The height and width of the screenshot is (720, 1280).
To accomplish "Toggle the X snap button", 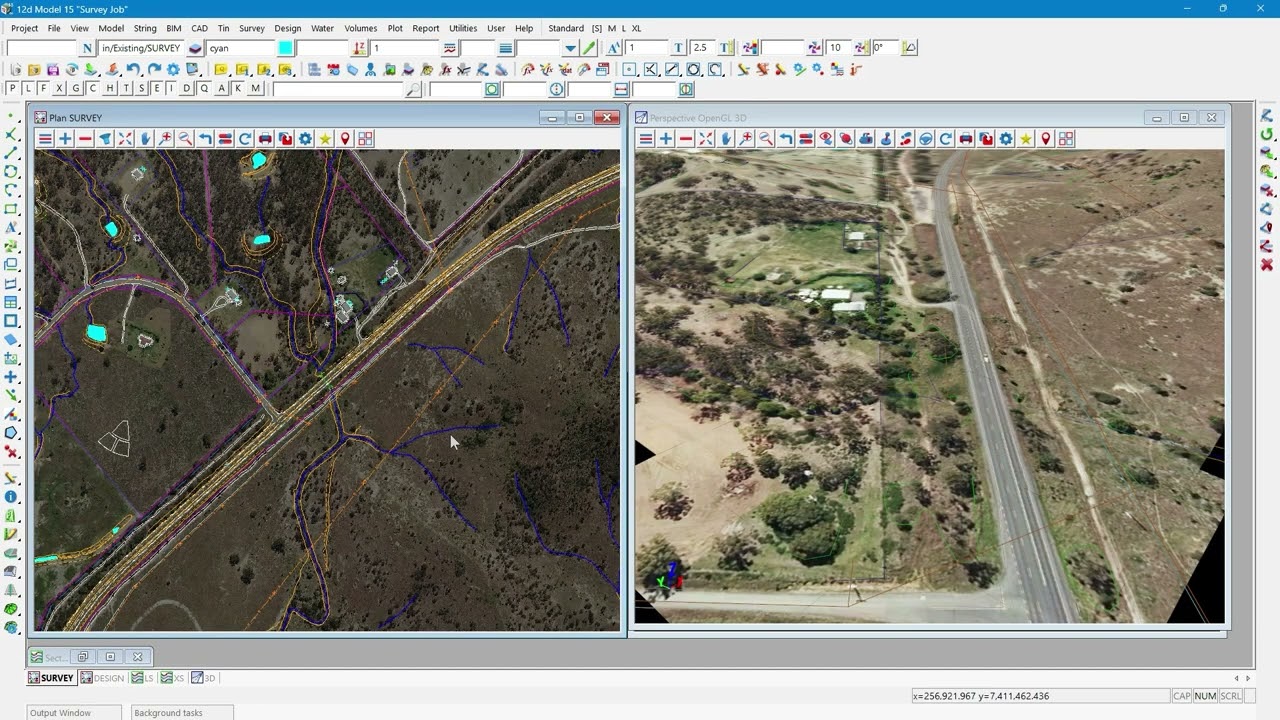I will tap(60, 89).
